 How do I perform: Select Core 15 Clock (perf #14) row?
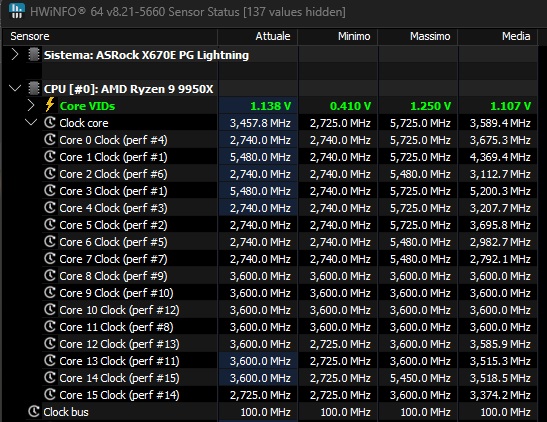[x=119, y=395]
